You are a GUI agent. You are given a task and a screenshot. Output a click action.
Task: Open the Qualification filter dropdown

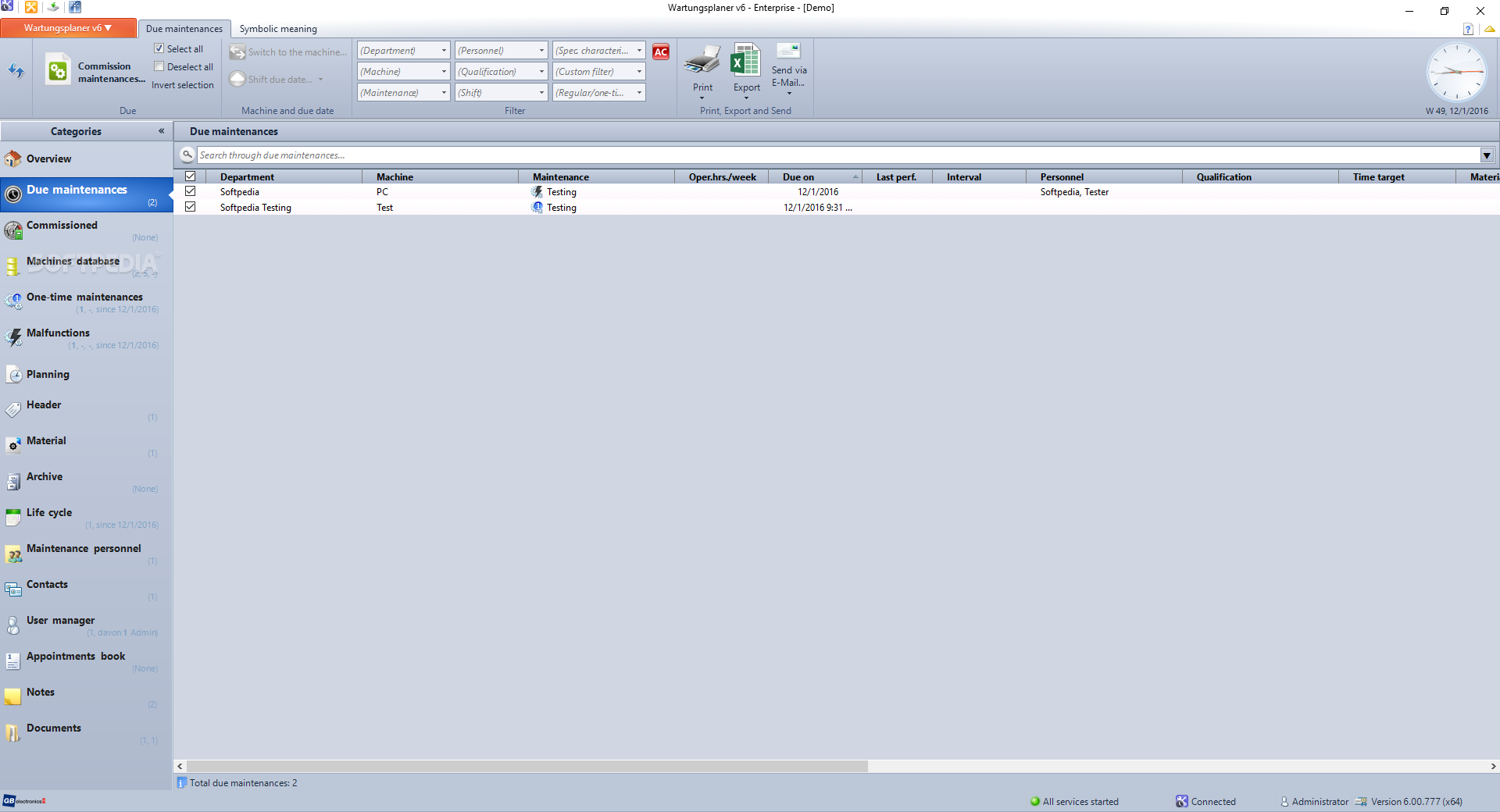(501, 72)
